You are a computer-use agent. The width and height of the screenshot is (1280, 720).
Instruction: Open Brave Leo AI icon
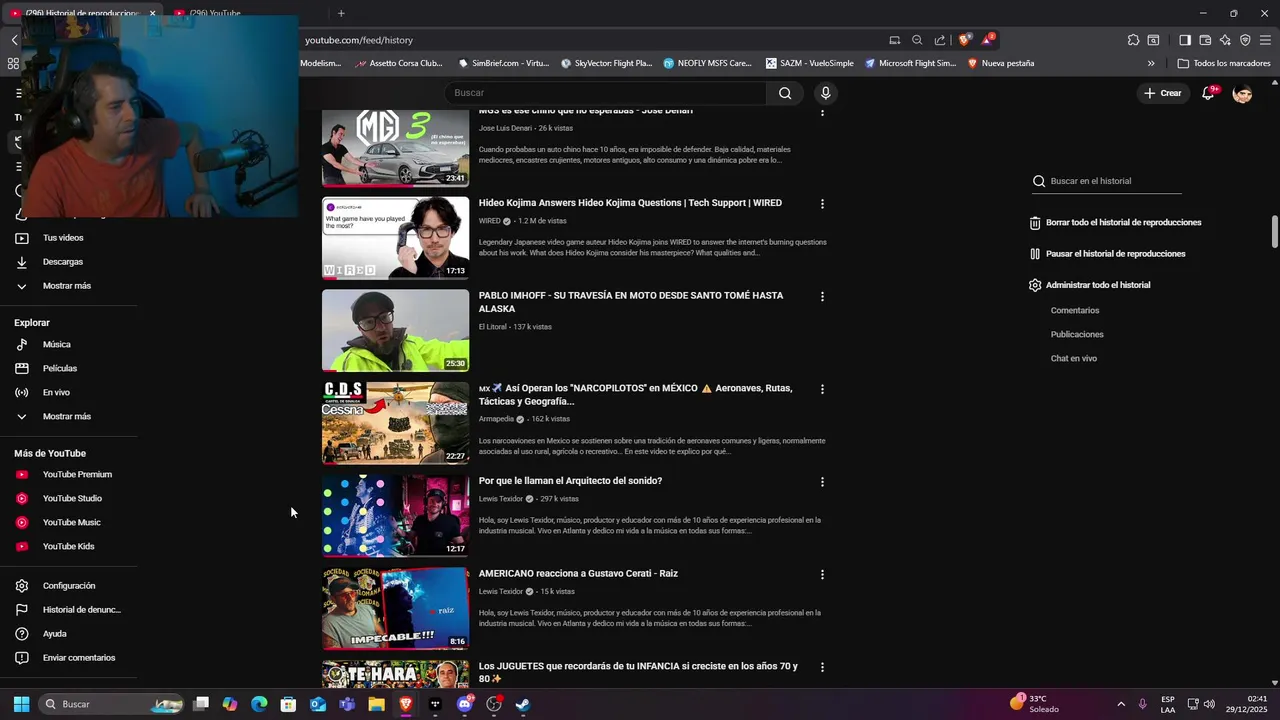[x=1225, y=40]
